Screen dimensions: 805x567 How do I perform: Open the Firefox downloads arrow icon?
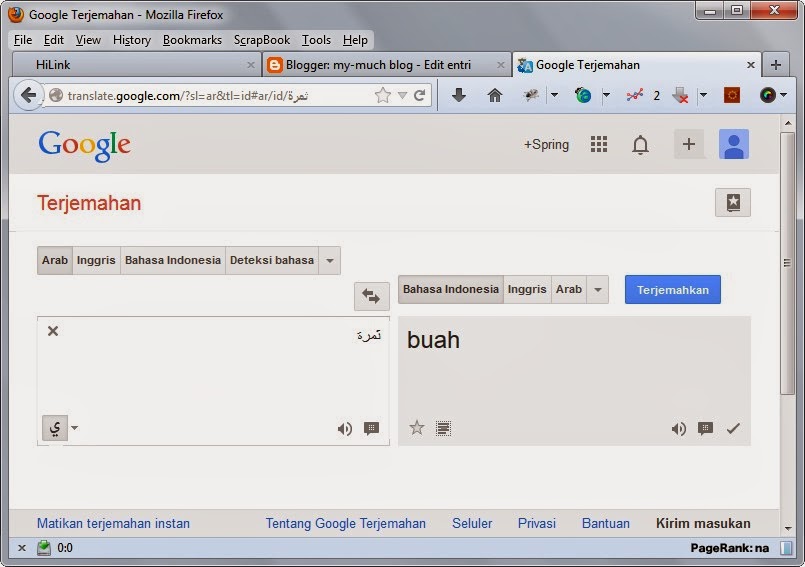(458, 94)
